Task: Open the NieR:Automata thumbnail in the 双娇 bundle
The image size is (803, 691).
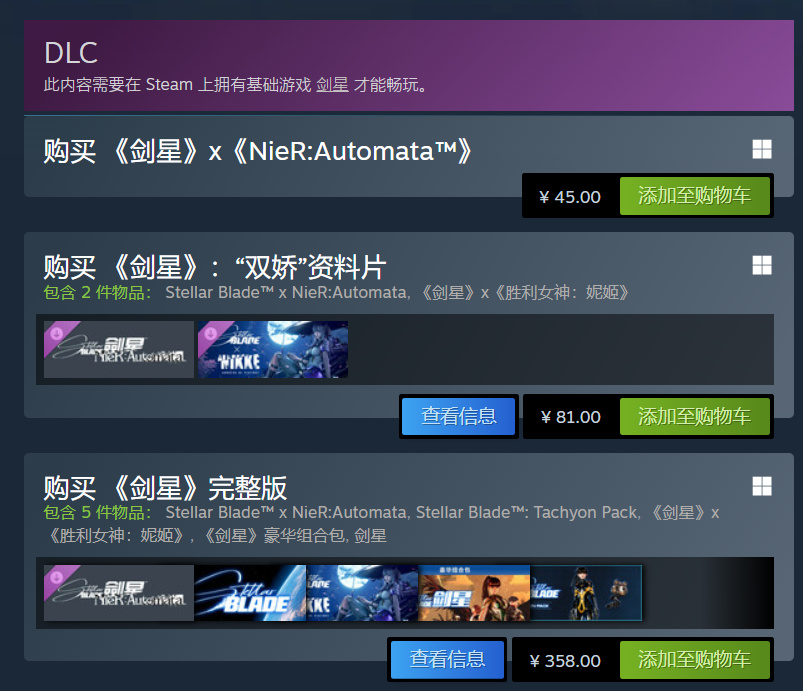Action: click(x=119, y=349)
